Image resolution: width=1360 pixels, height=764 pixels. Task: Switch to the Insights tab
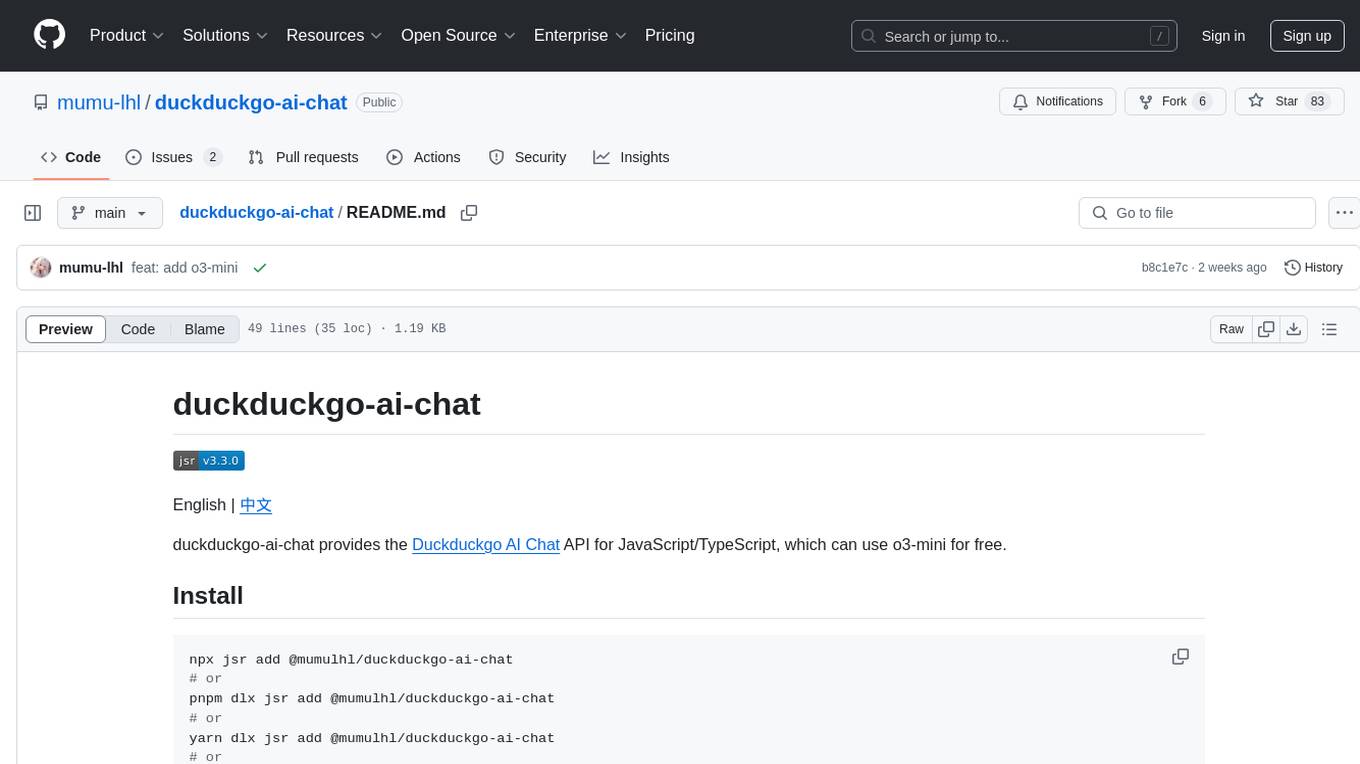point(631,157)
